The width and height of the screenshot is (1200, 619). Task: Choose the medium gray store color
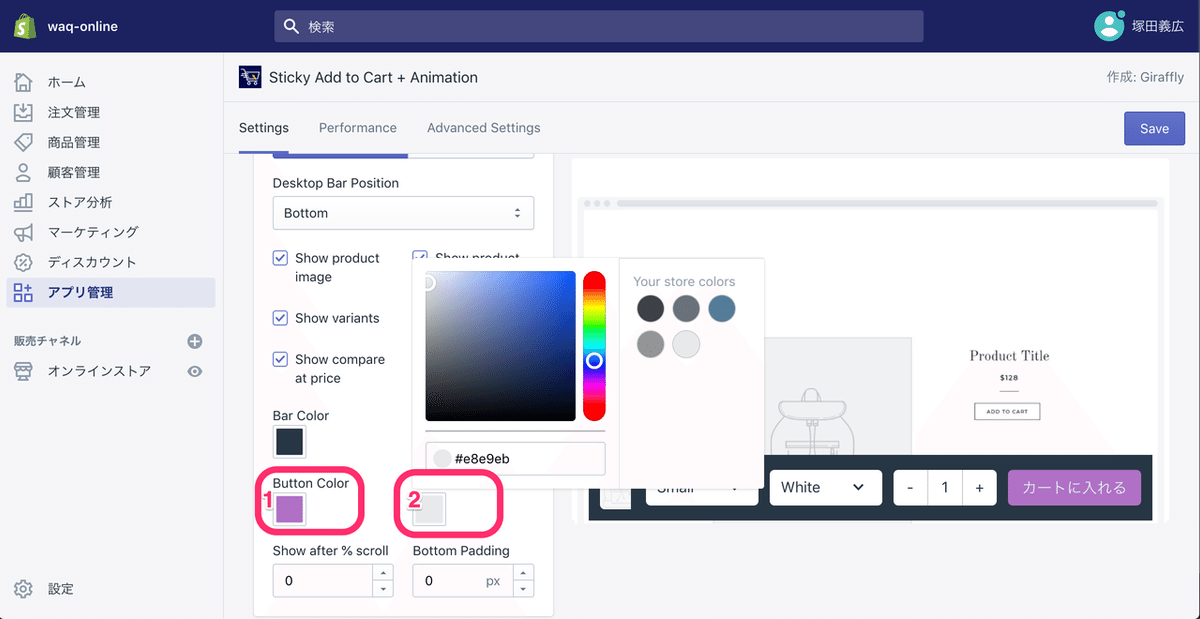[x=650, y=344]
